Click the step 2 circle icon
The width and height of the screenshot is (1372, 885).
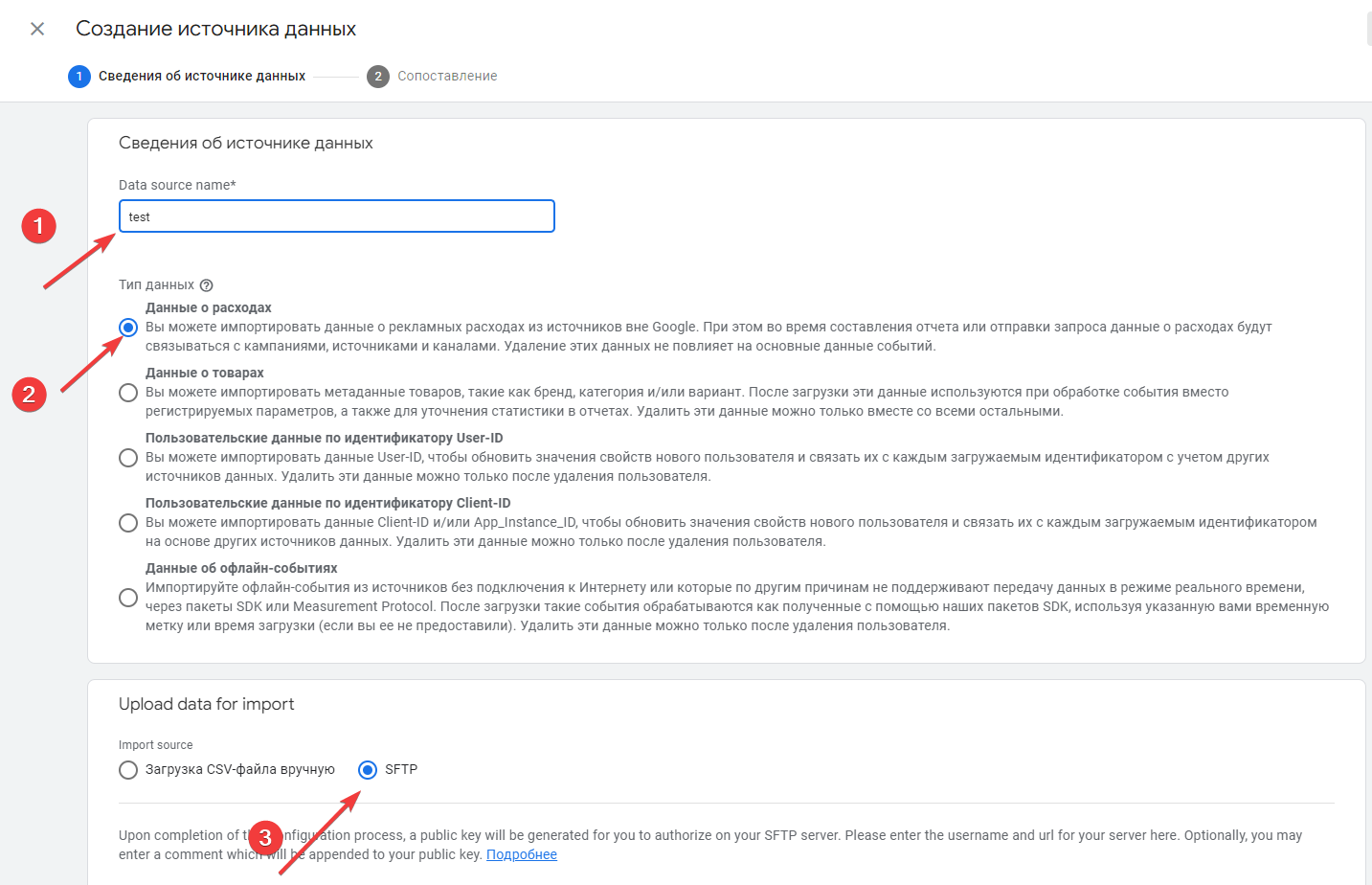point(378,77)
